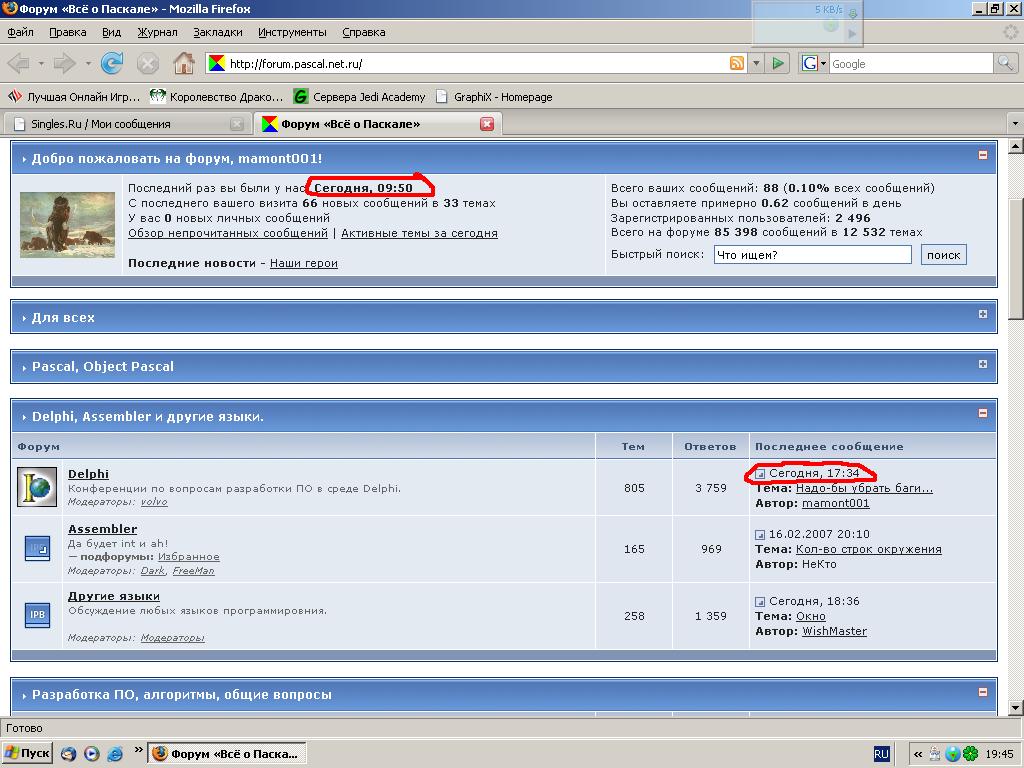Collapse the Delphi, Assembler category
Screen dimensions: 1024x768
(x=983, y=413)
